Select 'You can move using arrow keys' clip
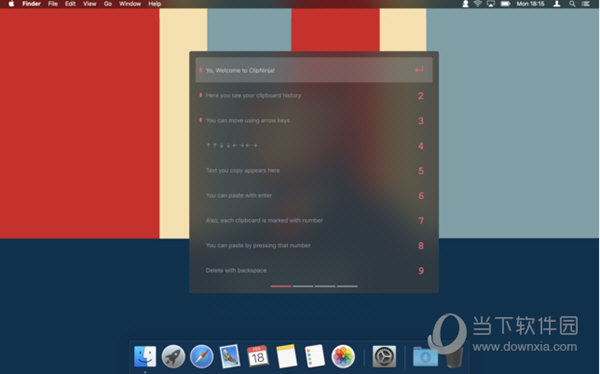The image size is (600, 374). coord(314,120)
